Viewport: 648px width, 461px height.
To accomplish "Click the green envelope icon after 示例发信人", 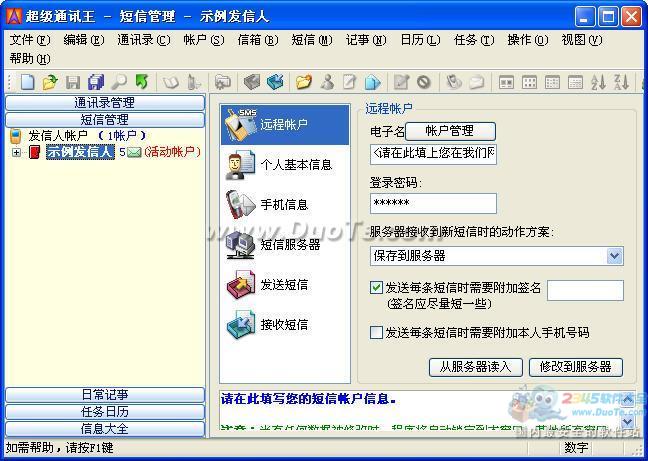I will [134, 152].
